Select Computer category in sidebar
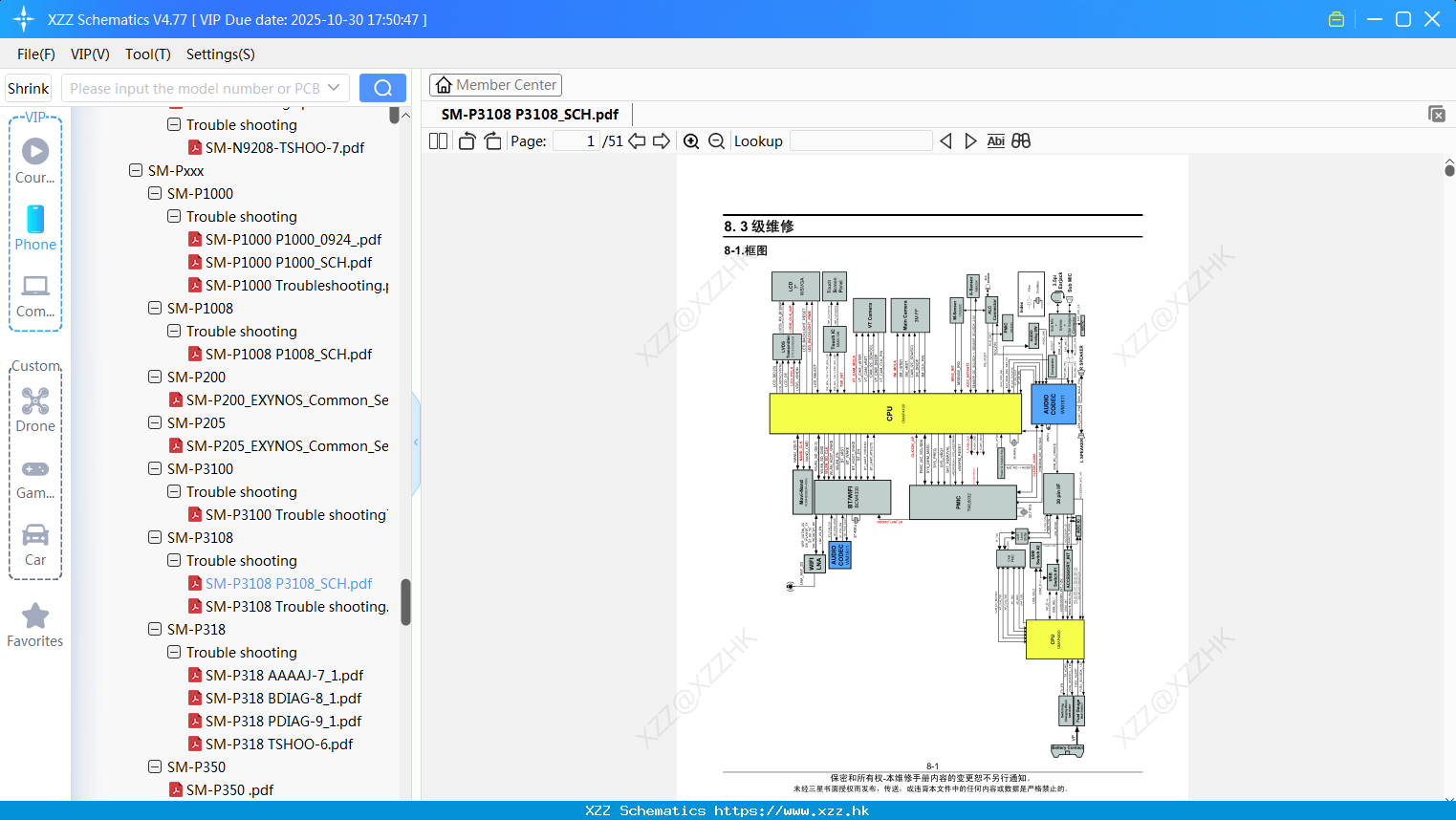Screen dimensions: 1456x820 35,295
